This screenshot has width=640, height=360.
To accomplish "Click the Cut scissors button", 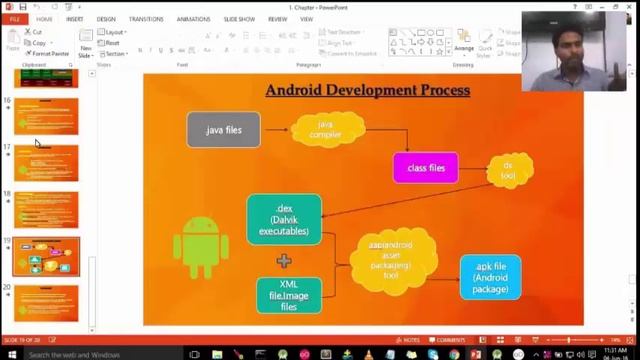I will tap(33, 31).
